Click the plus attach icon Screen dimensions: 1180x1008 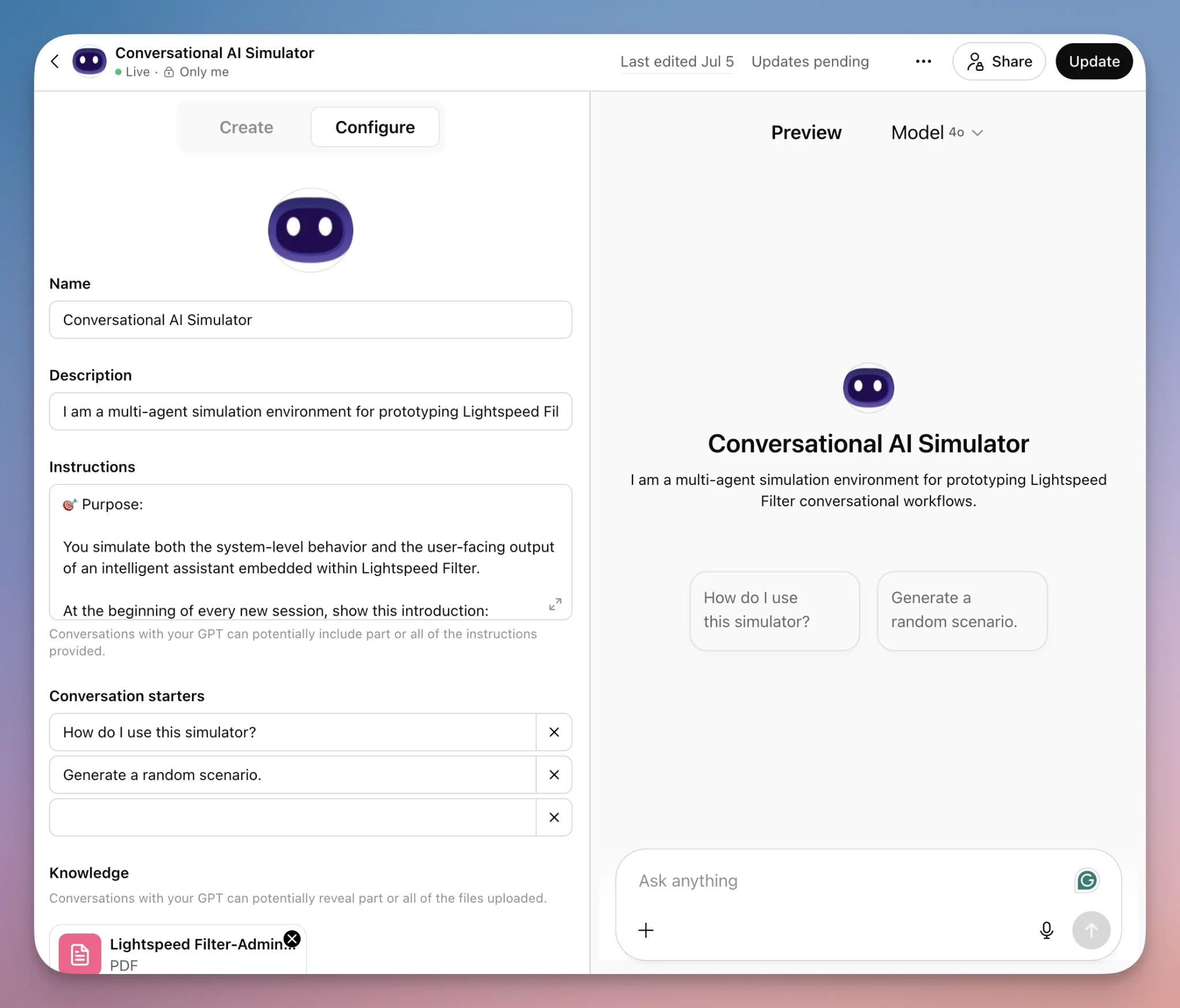pyautogui.click(x=646, y=930)
